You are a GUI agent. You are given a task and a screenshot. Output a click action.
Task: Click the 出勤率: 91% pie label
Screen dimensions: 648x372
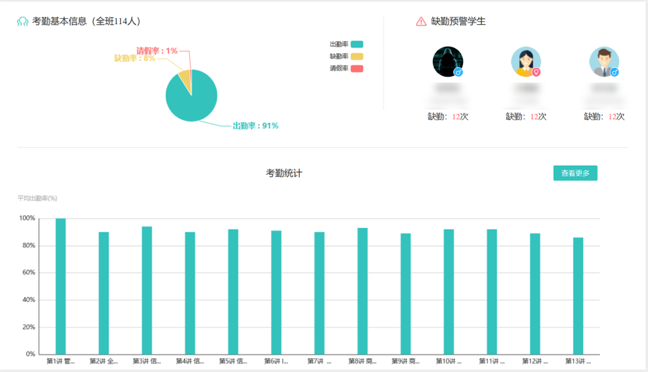pyautogui.click(x=255, y=126)
